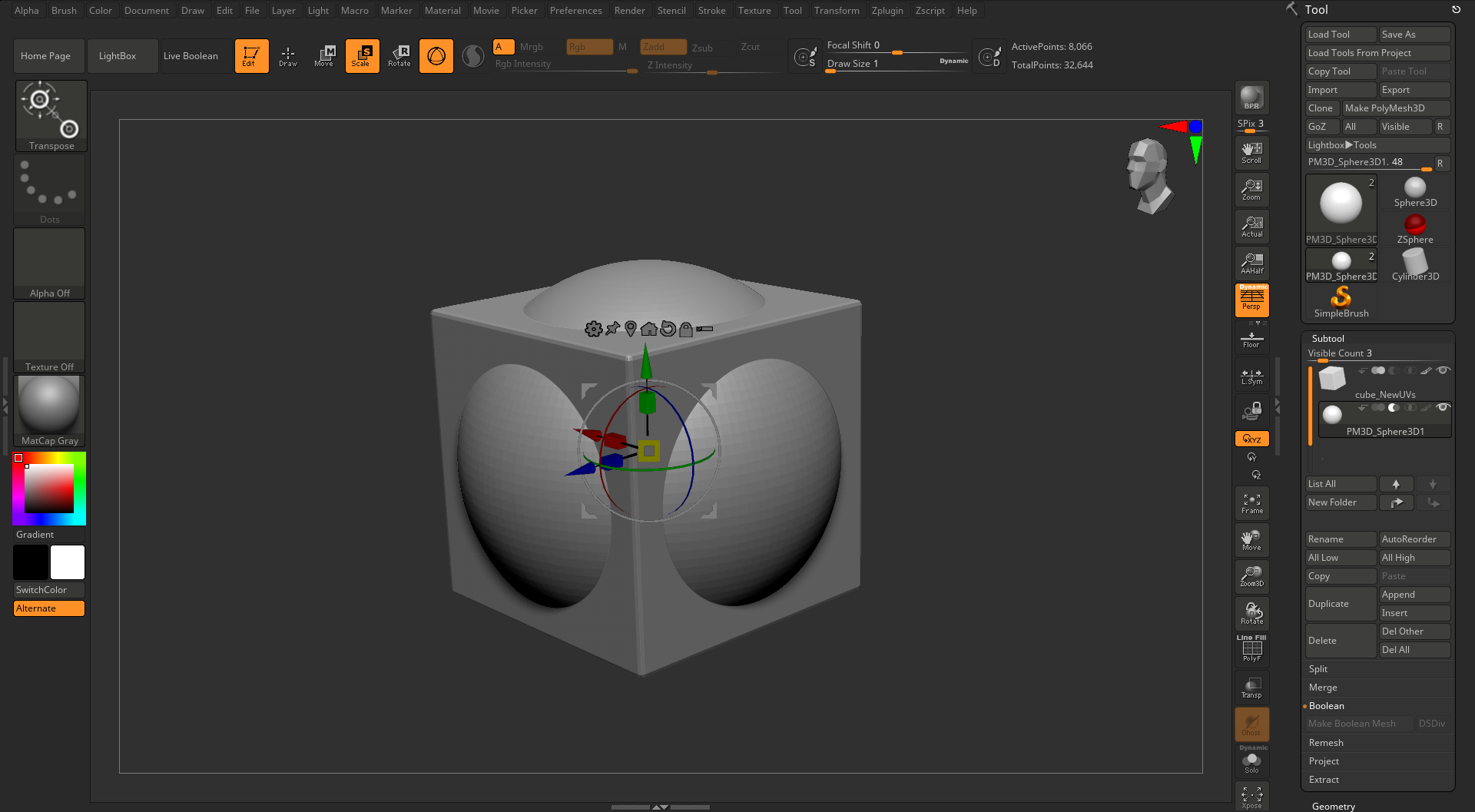Viewport: 1475px width, 812px height.
Task: Open the Zplugin menu
Action: pyautogui.click(x=887, y=11)
